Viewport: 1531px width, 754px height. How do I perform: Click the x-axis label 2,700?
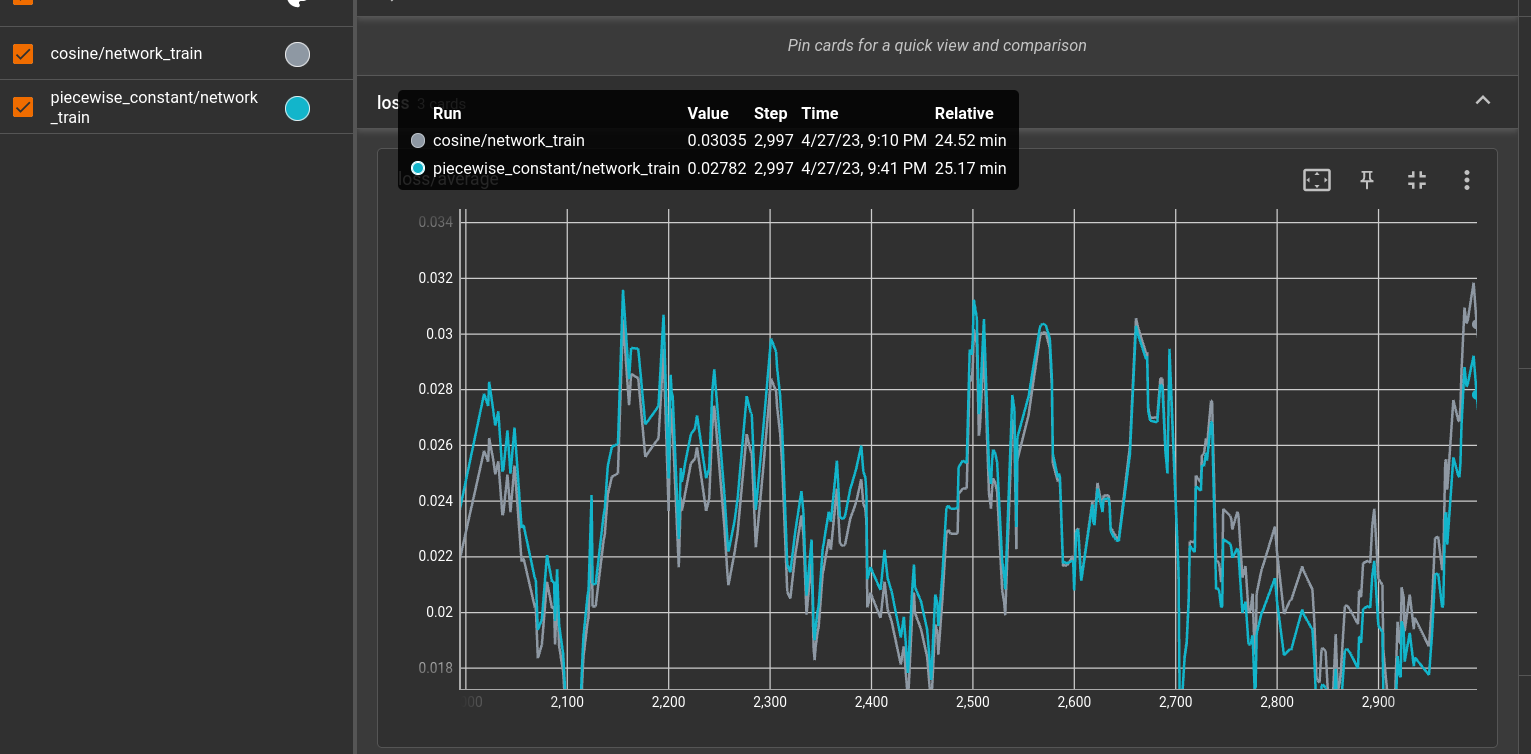coord(1176,702)
